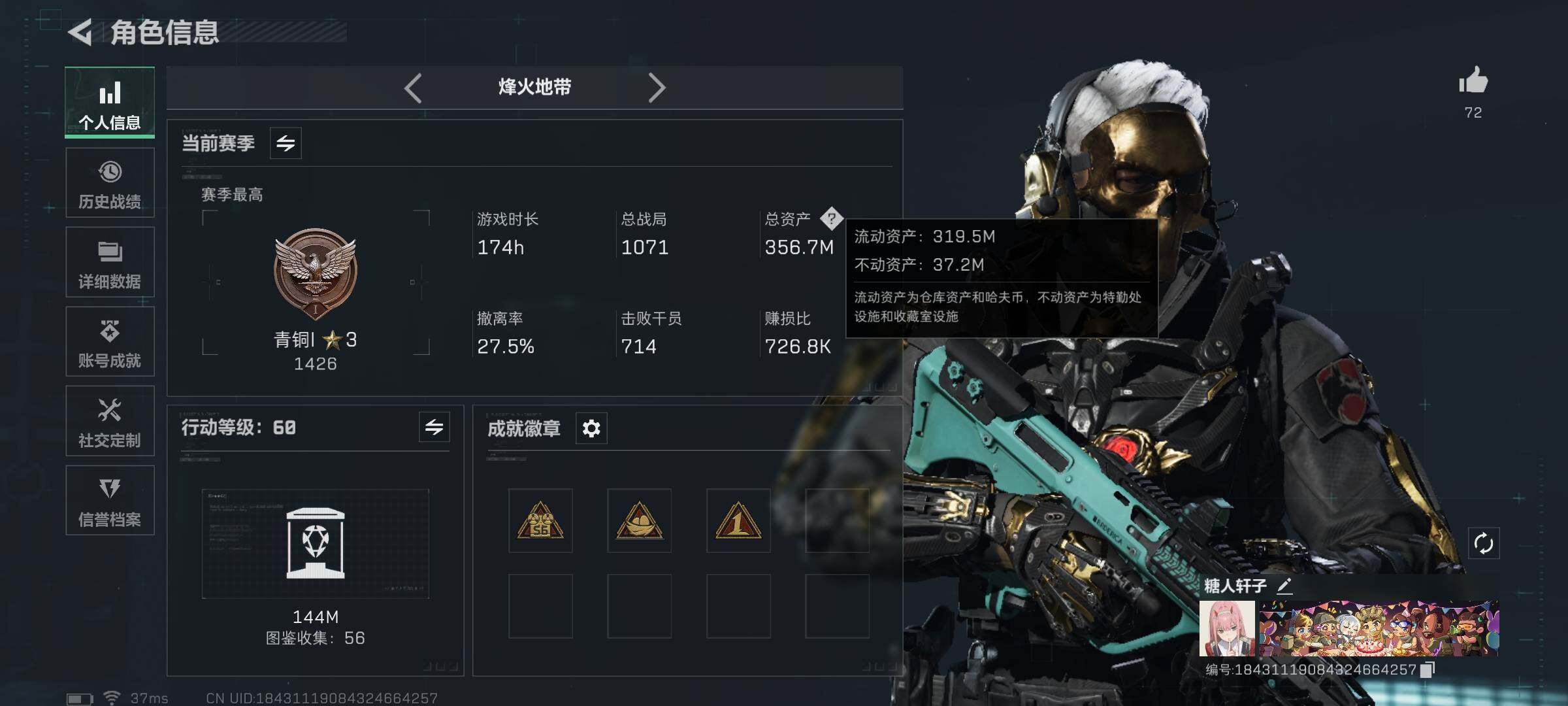Open the 总资产 question mark help icon
This screenshot has width=1568, height=706.
[x=831, y=218]
